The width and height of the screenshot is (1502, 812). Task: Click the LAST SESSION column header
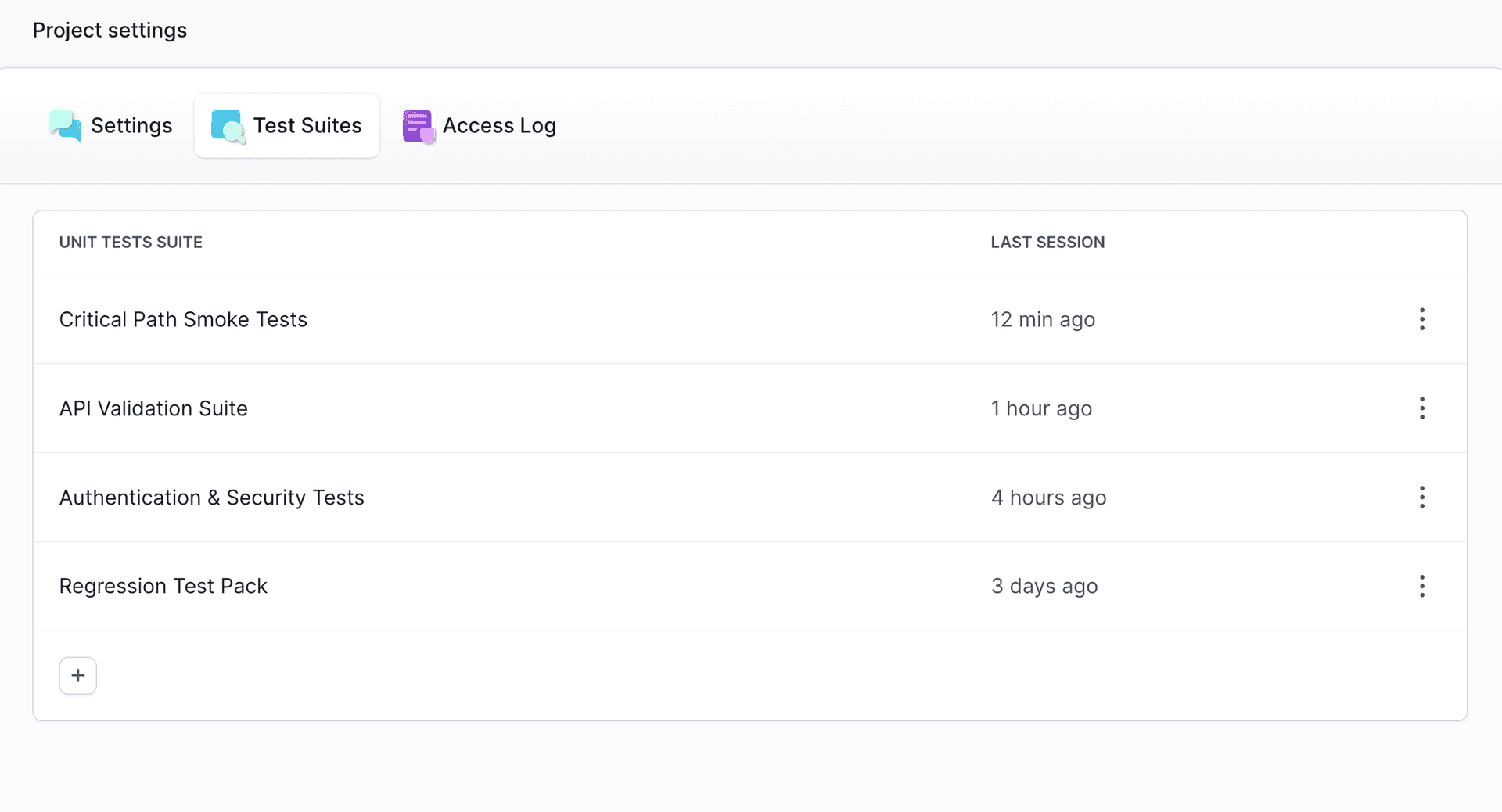(1047, 243)
